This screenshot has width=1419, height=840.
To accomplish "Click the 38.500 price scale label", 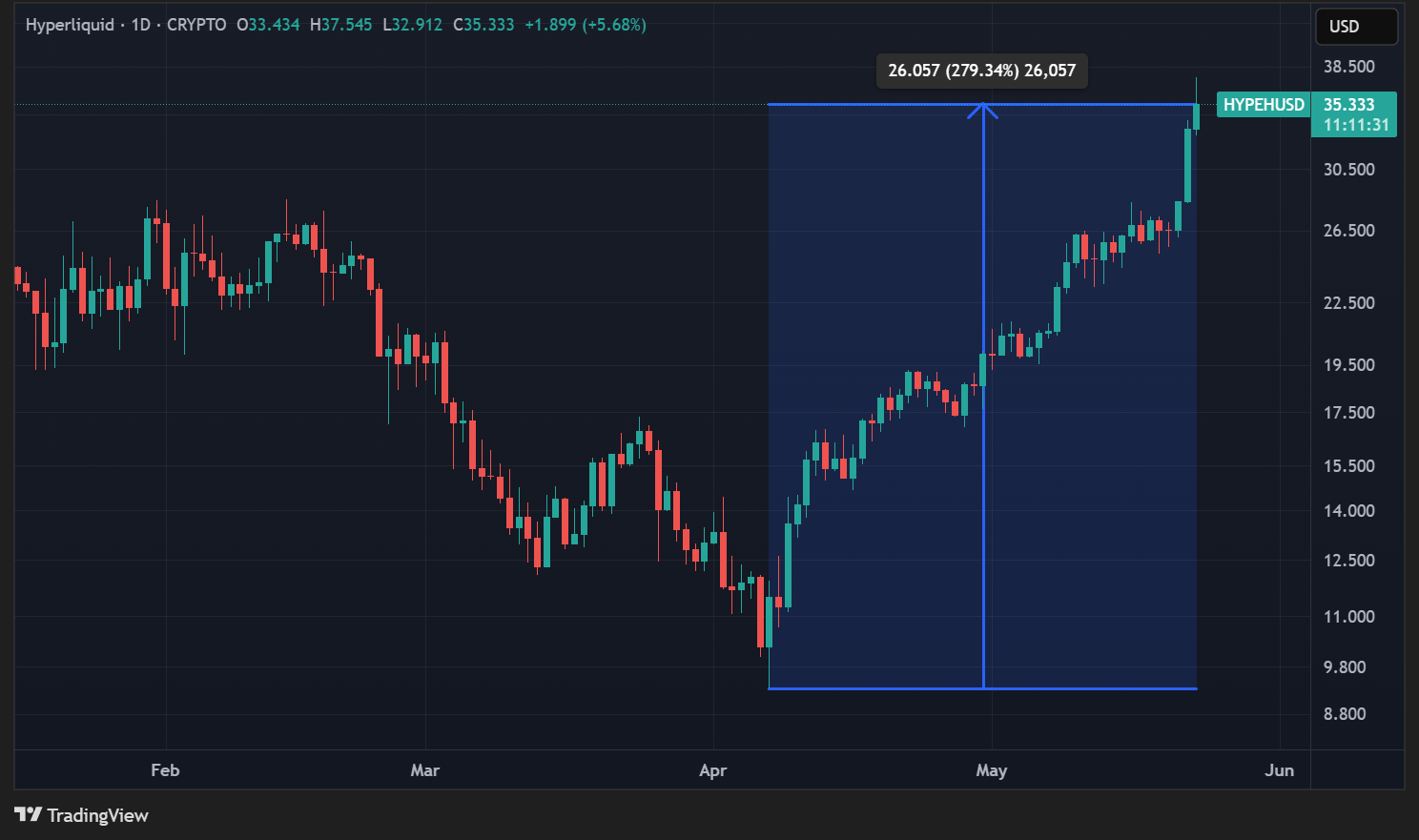I will click(x=1348, y=67).
